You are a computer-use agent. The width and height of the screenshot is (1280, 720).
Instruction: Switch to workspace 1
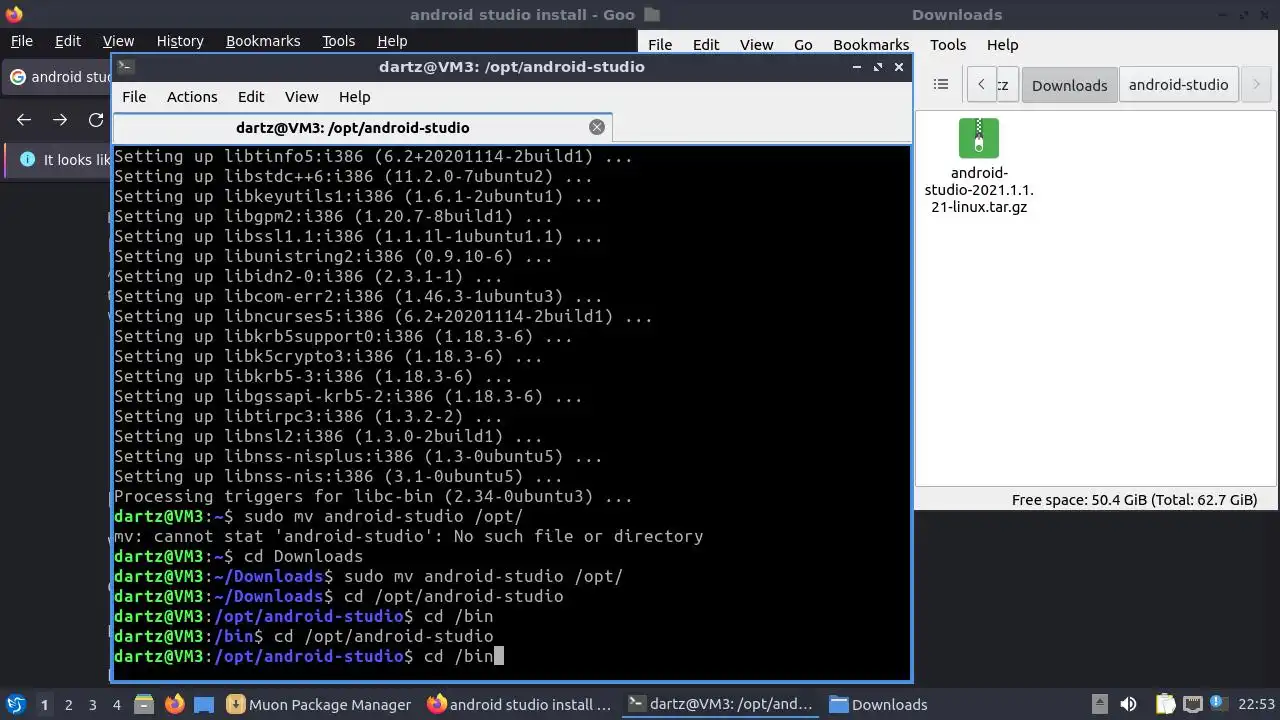click(x=44, y=704)
